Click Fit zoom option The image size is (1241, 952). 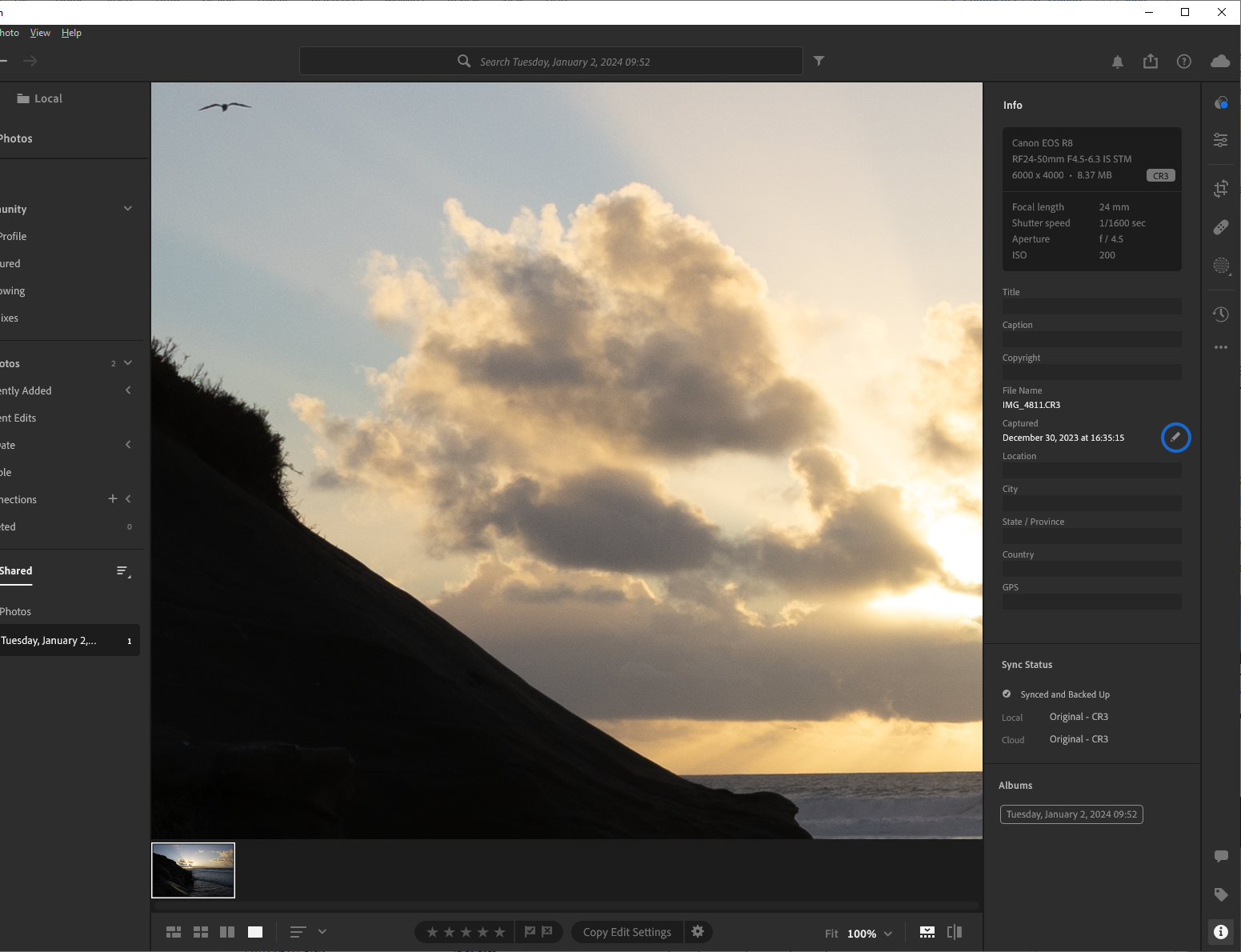[831, 934]
